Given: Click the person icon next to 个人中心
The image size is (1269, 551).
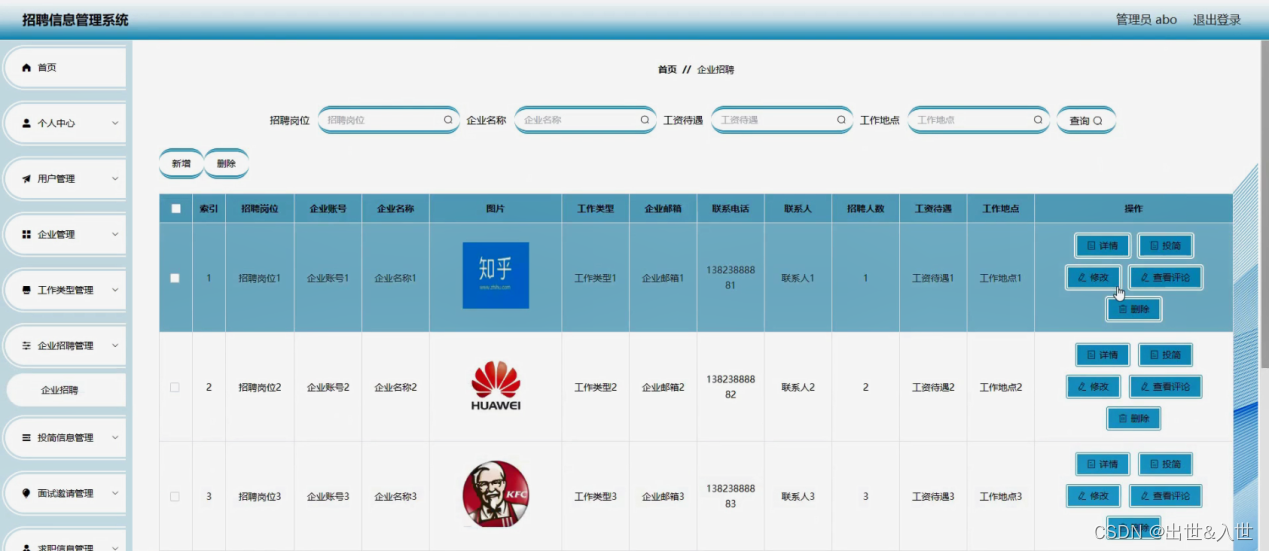Looking at the screenshot, I should tap(27, 124).
